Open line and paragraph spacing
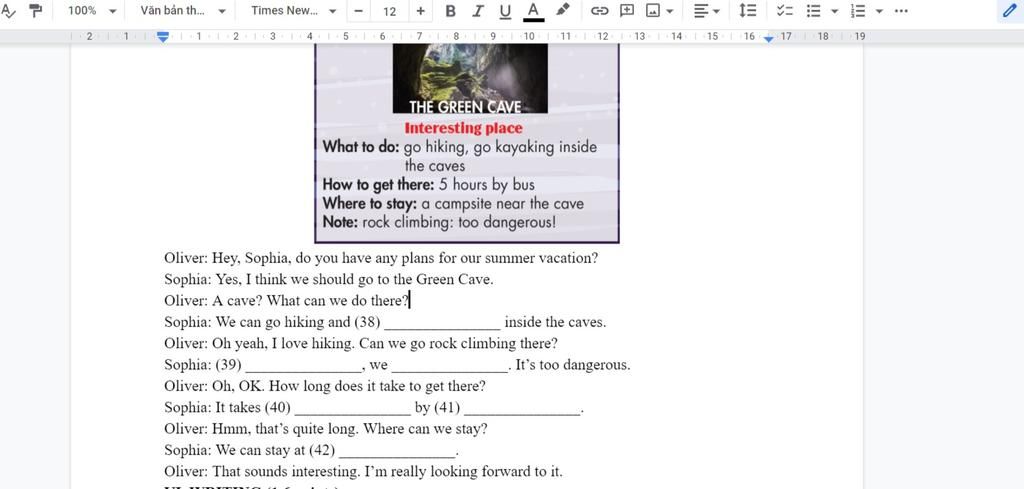Image resolution: width=1024 pixels, height=489 pixels. pos(748,11)
